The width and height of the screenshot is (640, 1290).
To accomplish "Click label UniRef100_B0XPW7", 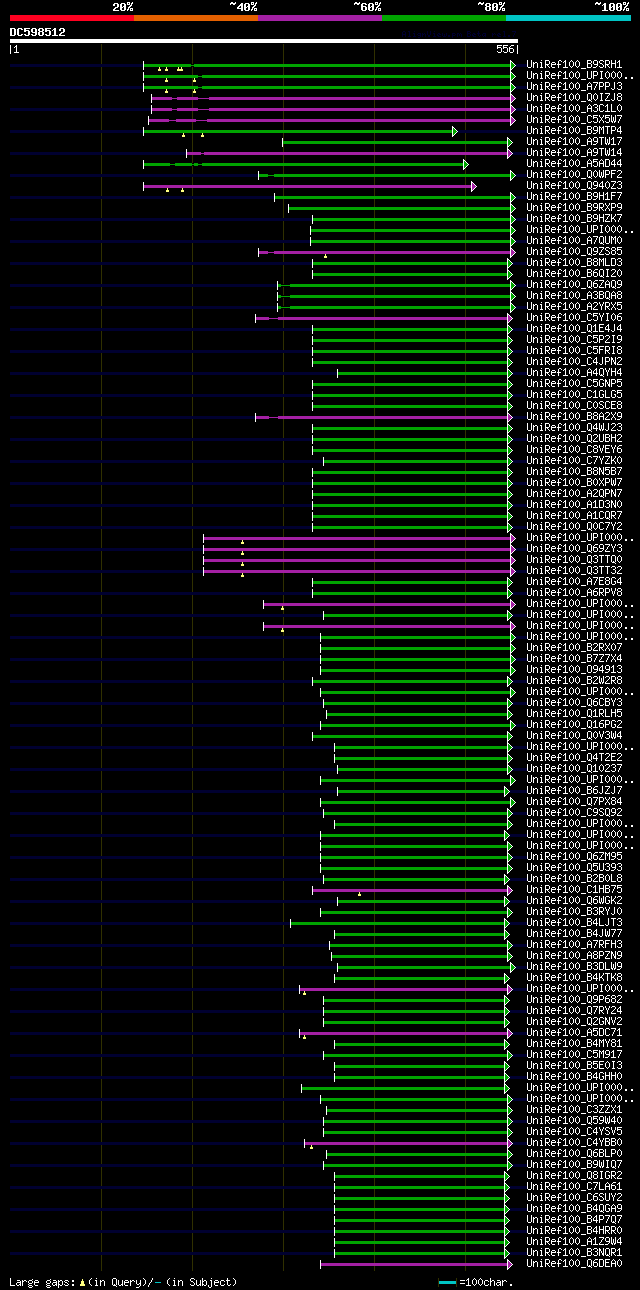I will click(x=574, y=483).
